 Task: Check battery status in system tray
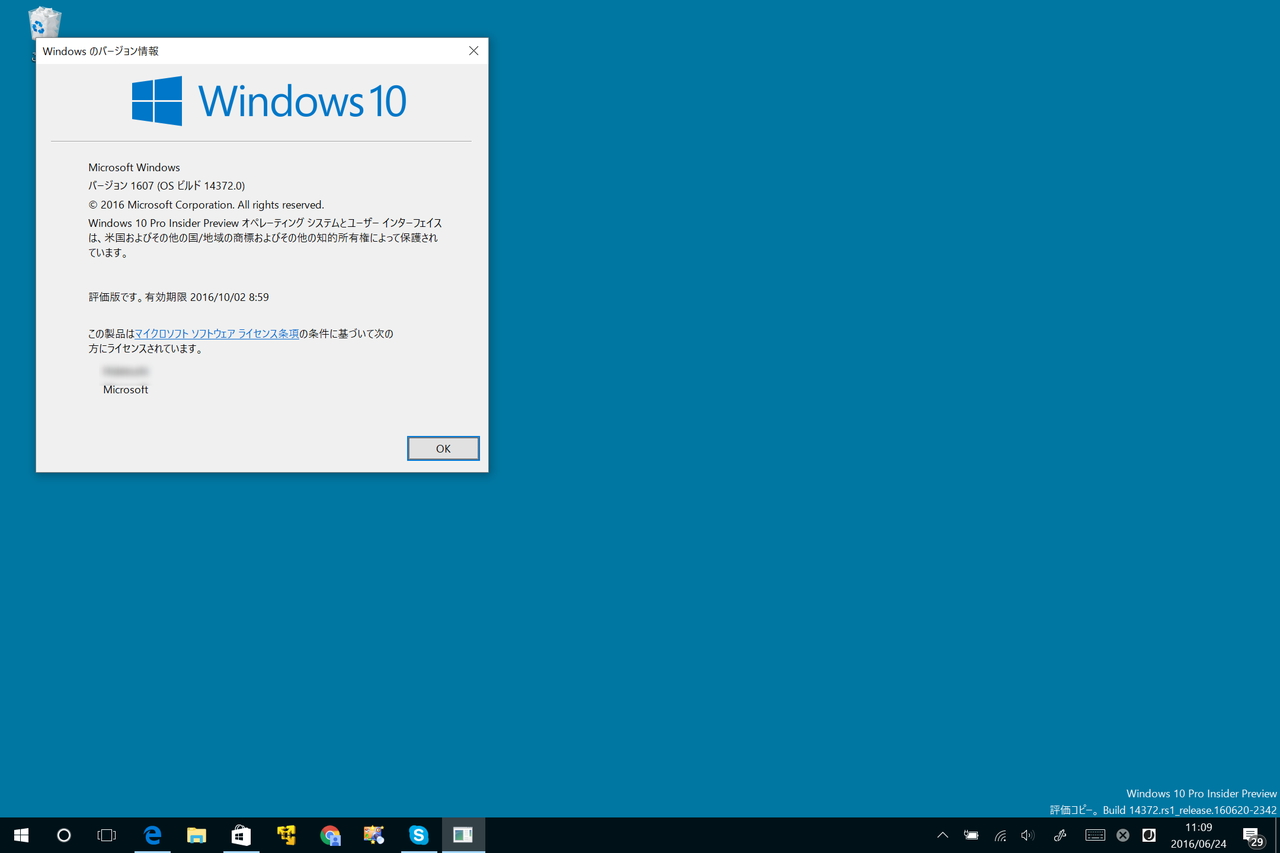click(971, 835)
